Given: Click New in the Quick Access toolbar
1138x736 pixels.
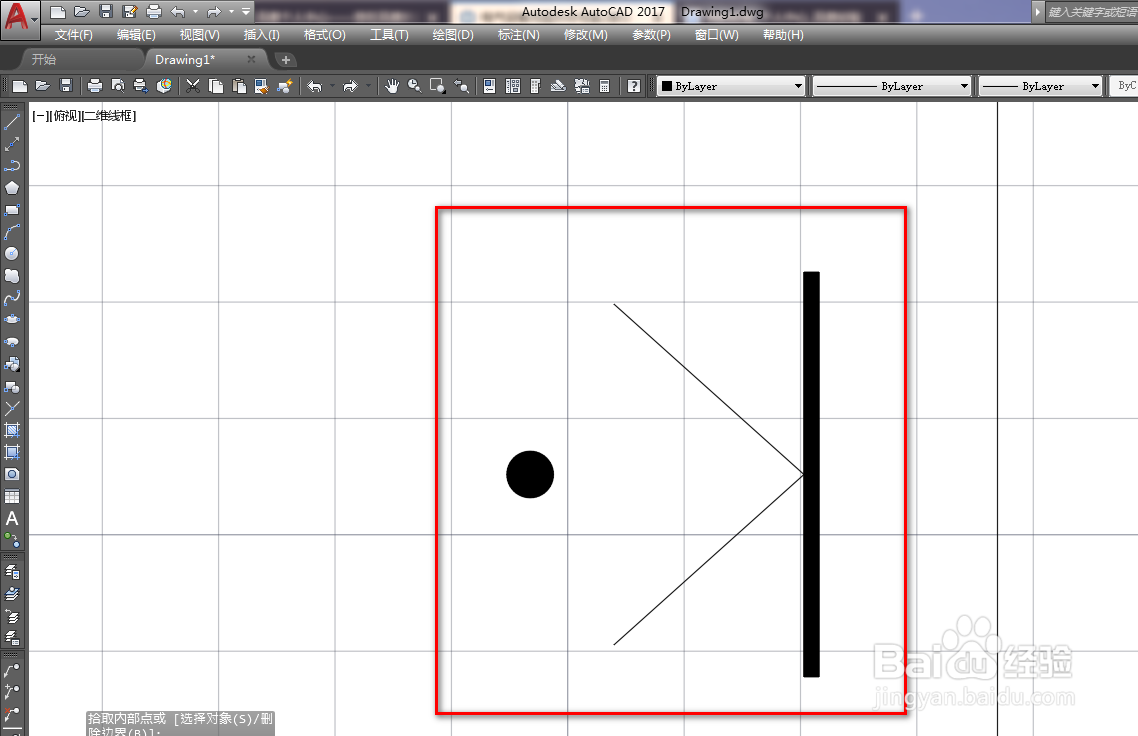Looking at the screenshot, I should coord(58,12).
